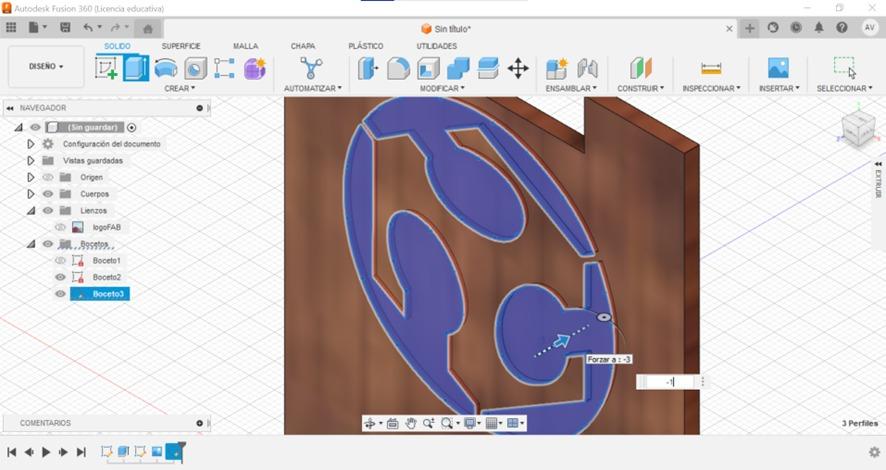The width and height of the screenshot is (886, 470).
Task: Select the Combine tool
Action: 458,68
